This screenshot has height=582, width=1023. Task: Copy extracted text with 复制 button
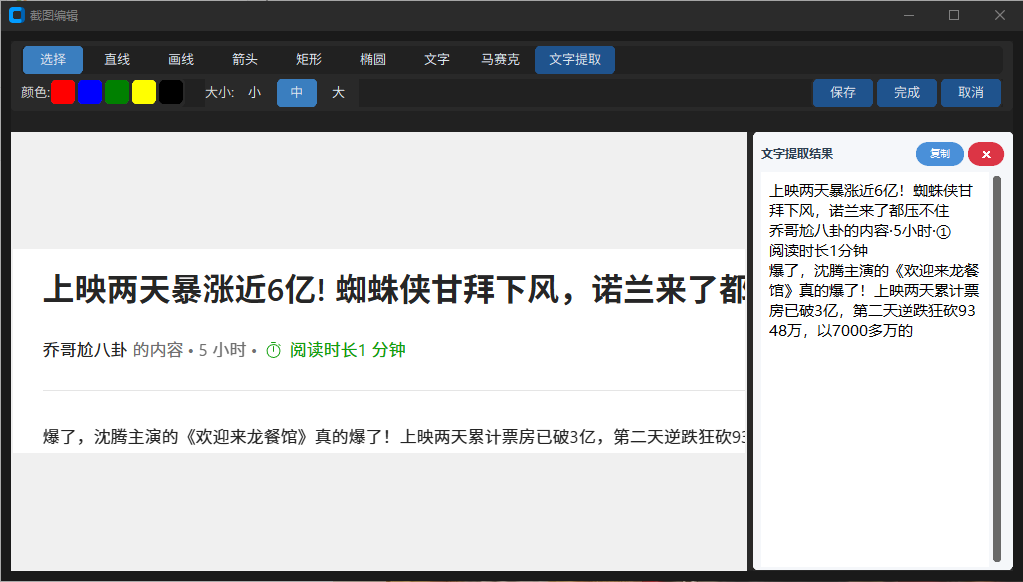[x=939, y=154]
